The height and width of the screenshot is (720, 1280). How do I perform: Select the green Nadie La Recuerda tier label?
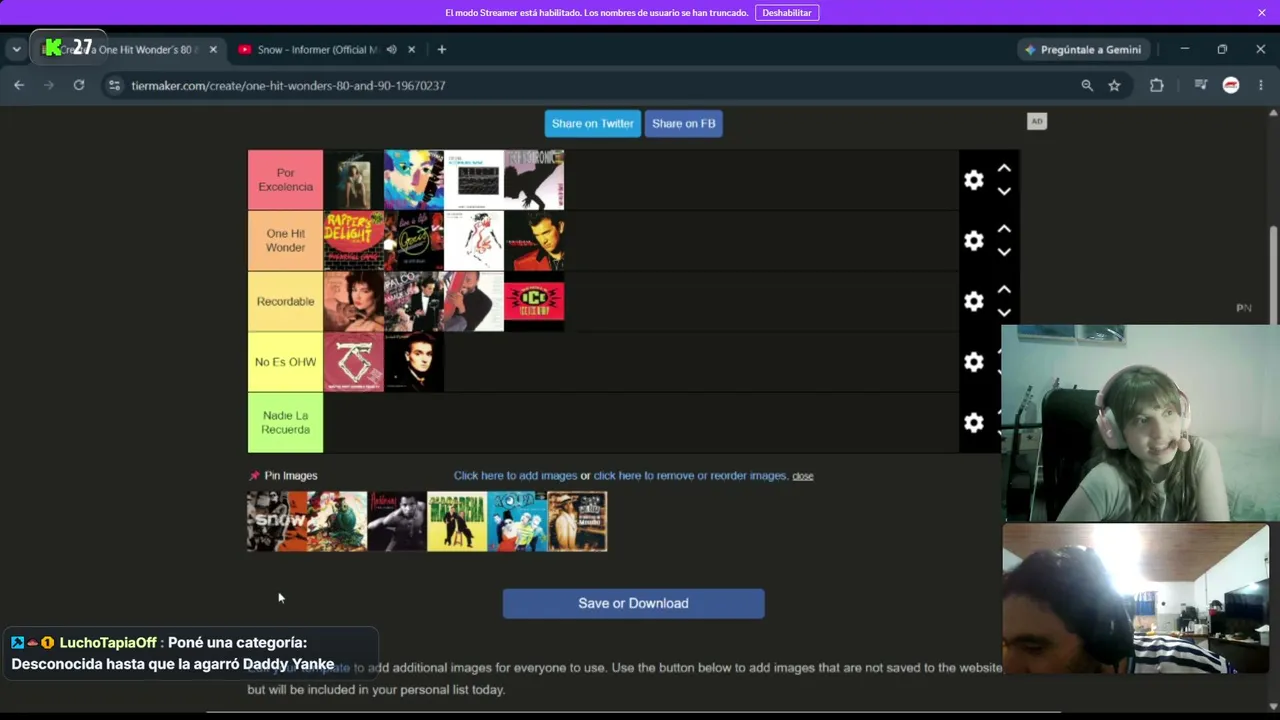pyautogui.click(x=285, y=423)
